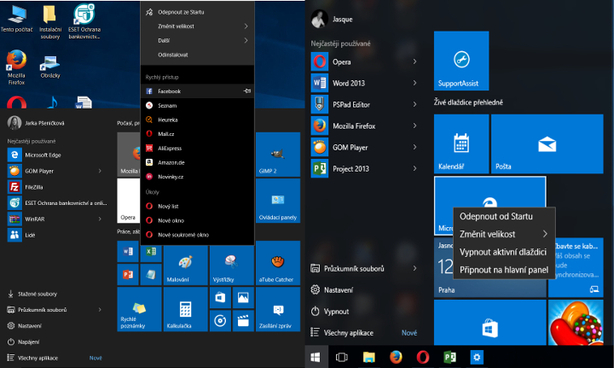Viewport: 614px width, 368px height.
Task: Open the Store tile in right Start menu
Action: coord(490,323)
